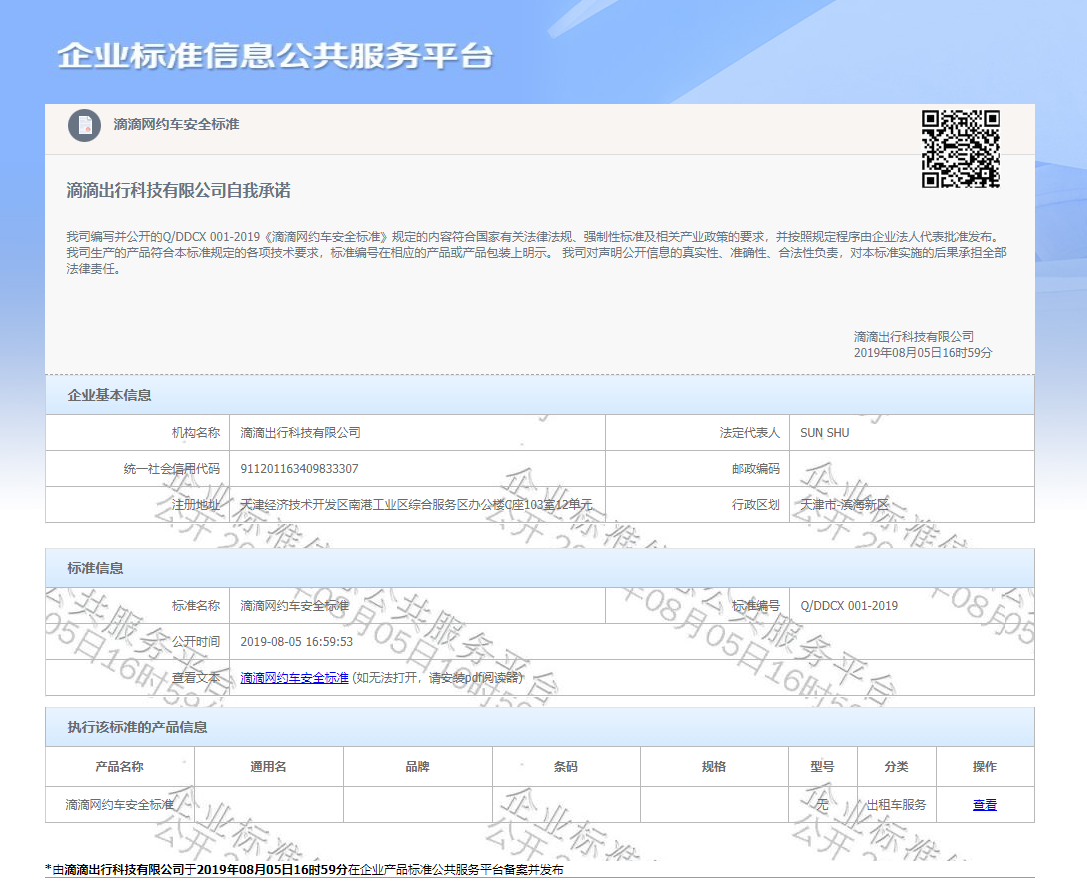1087x888 pixels.
Task: Click the 标准名称 label
Action: (x=196, y=606)
